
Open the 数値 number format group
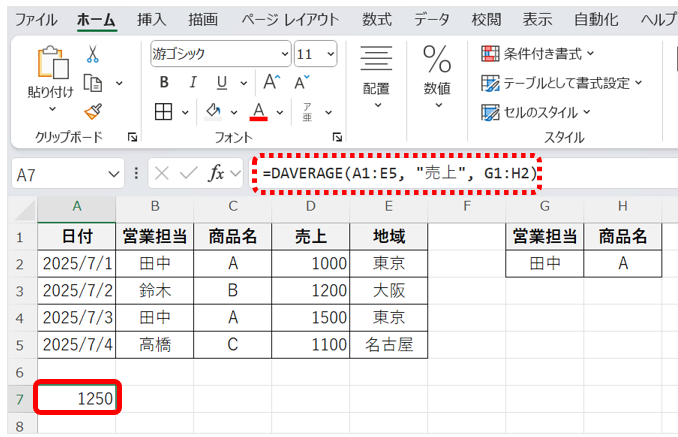[437, 77]
